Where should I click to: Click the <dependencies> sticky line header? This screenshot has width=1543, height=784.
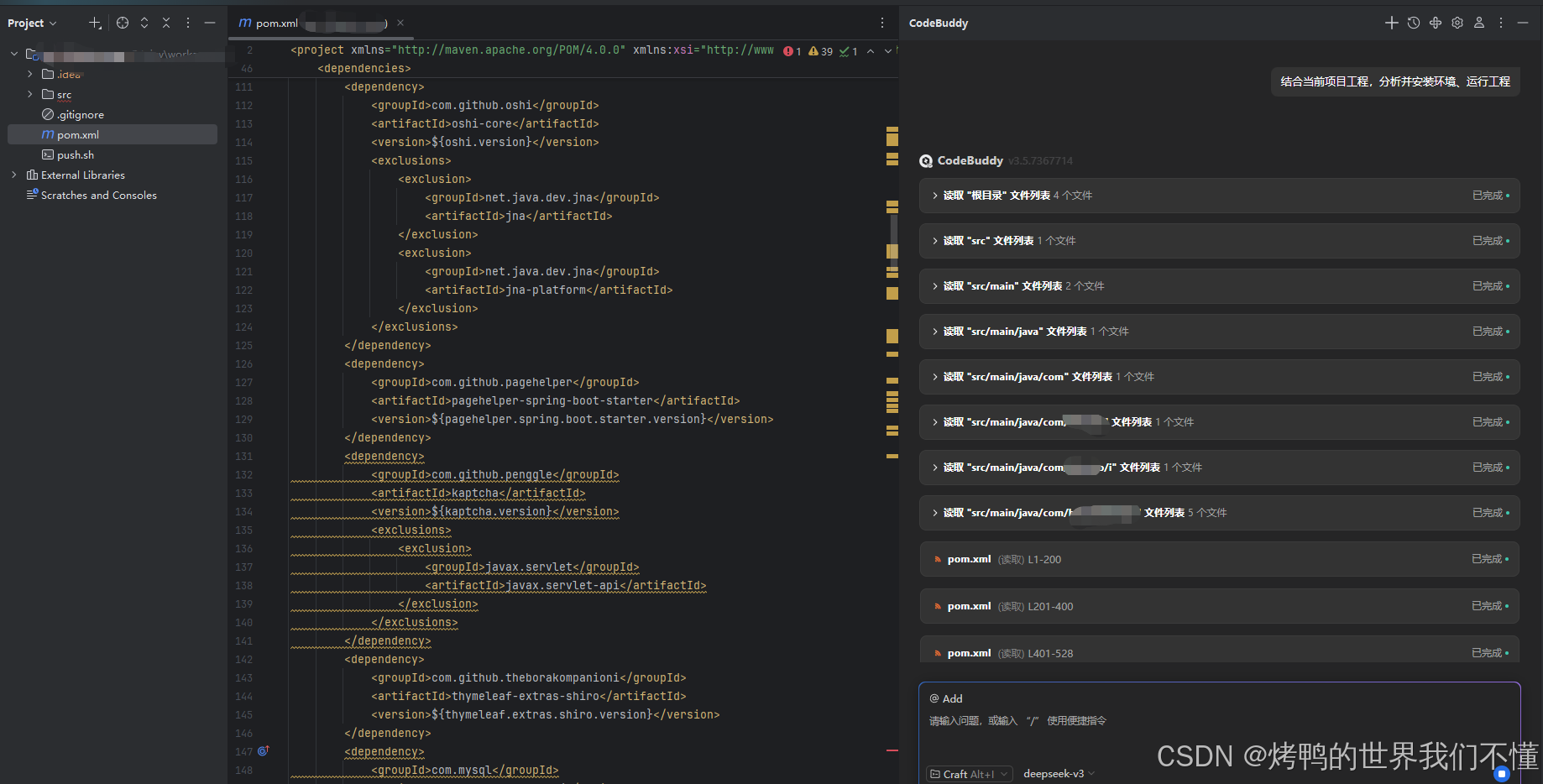point(364,69)
